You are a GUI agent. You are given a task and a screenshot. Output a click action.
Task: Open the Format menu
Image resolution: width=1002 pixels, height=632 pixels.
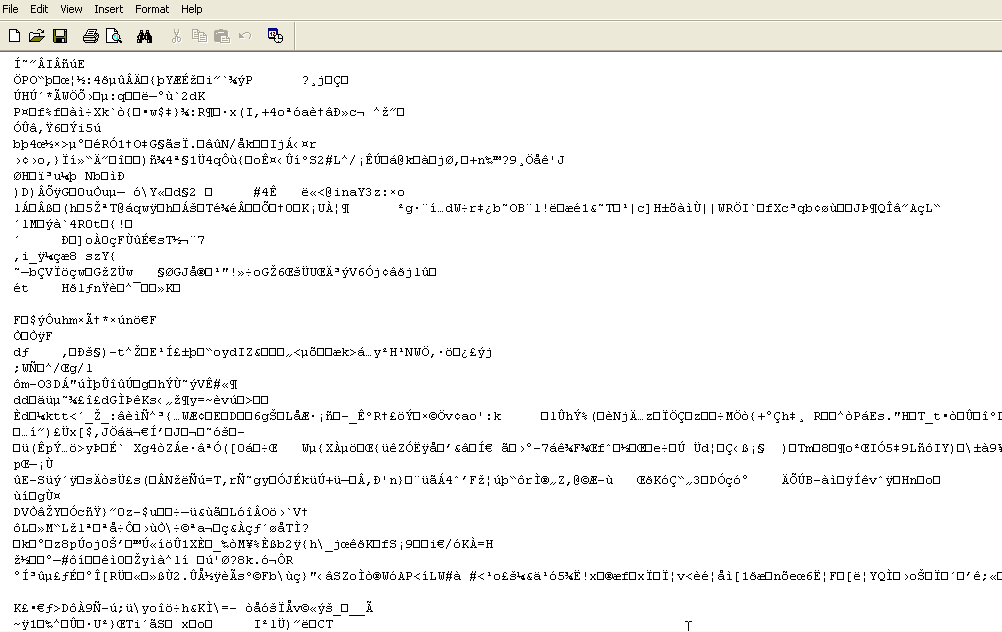coord(152,9)
